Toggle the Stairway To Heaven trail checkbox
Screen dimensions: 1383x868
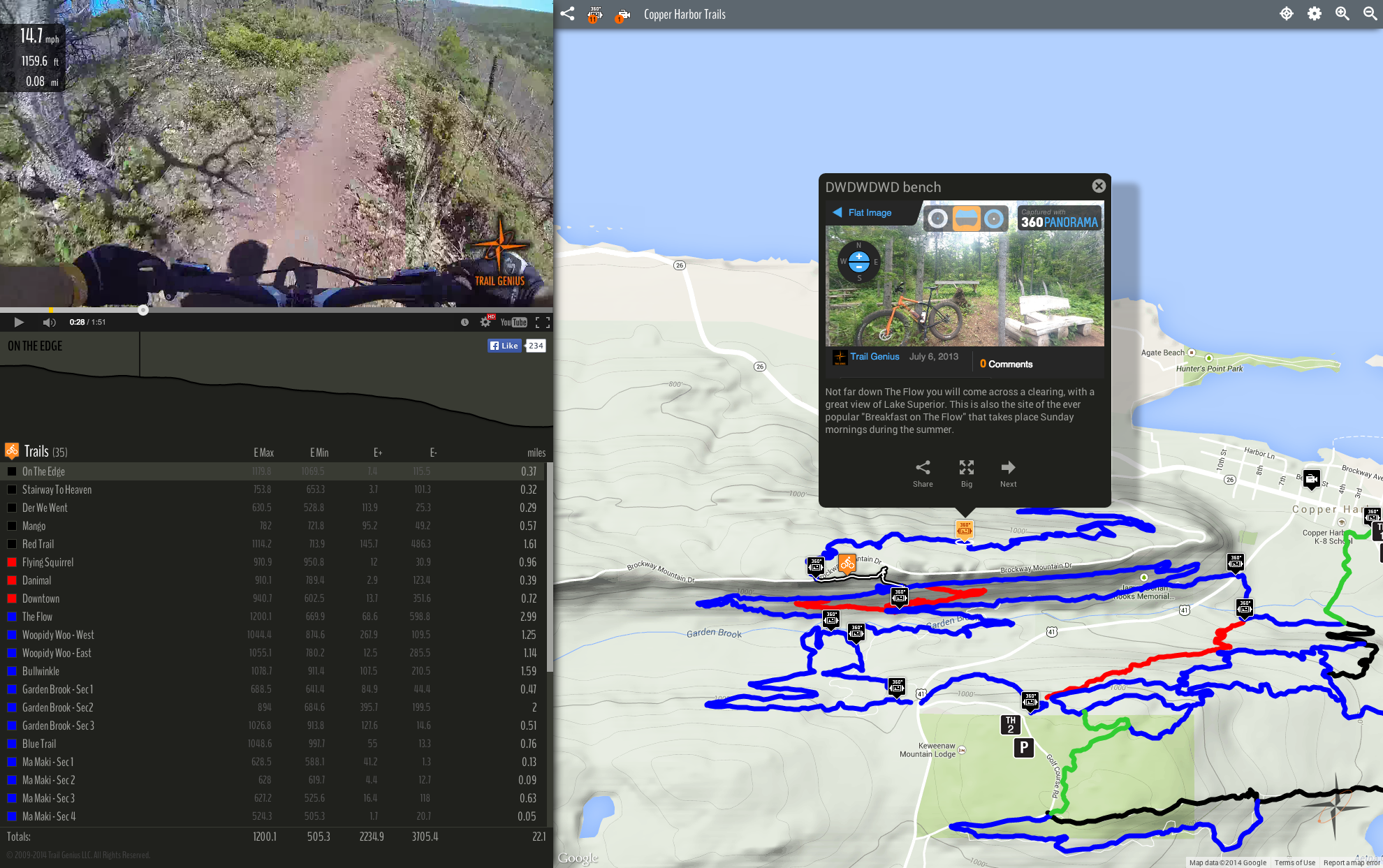coord(12,490)
